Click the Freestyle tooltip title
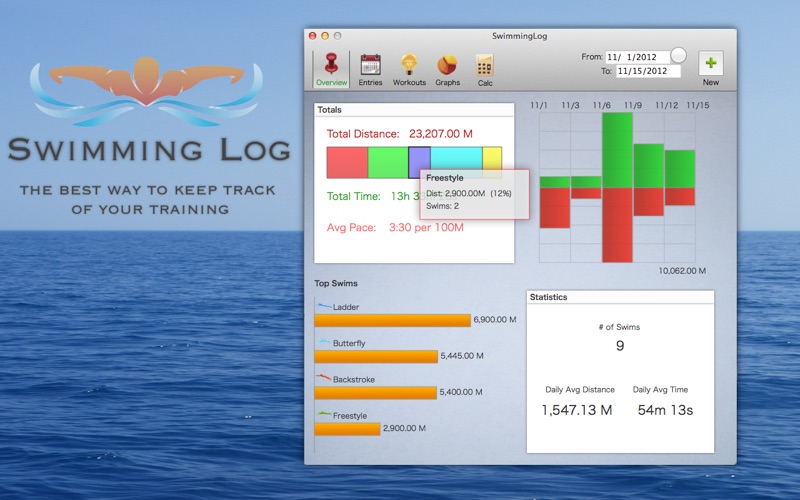The image size is (800, 500). pos(445,178)
